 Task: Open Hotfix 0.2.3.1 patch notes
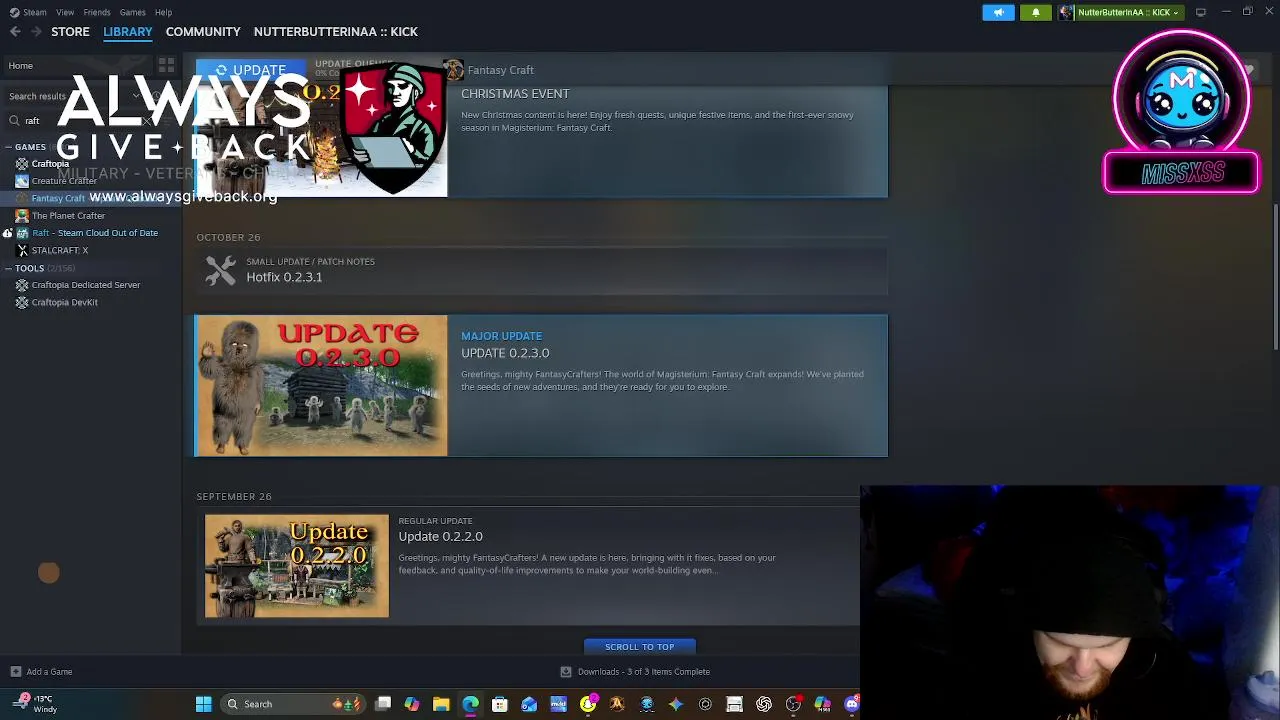284,277
